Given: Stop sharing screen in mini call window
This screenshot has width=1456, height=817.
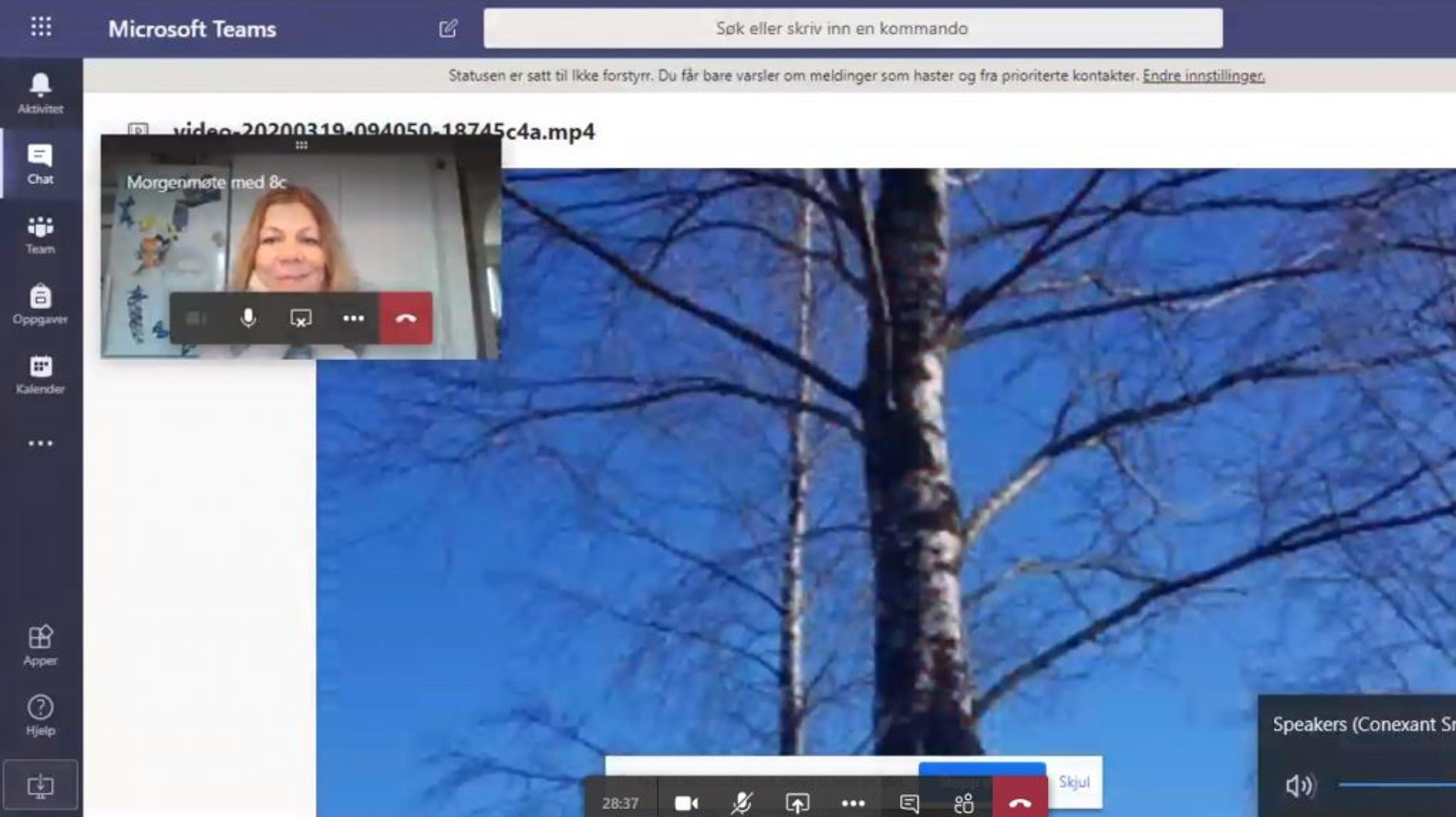Looking at the screenshot, I should [x=300, y=318].
